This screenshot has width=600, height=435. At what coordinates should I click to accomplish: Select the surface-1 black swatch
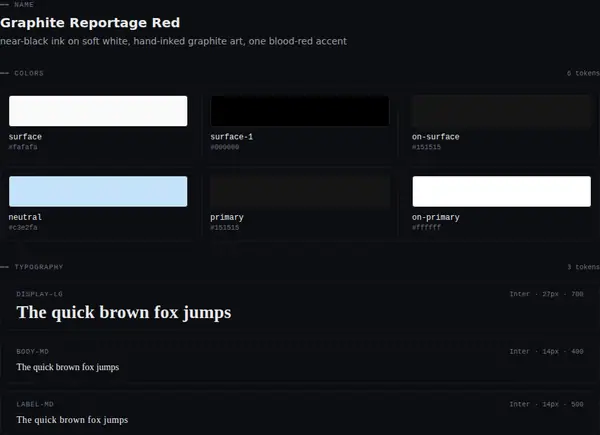[x=300, y=111]
